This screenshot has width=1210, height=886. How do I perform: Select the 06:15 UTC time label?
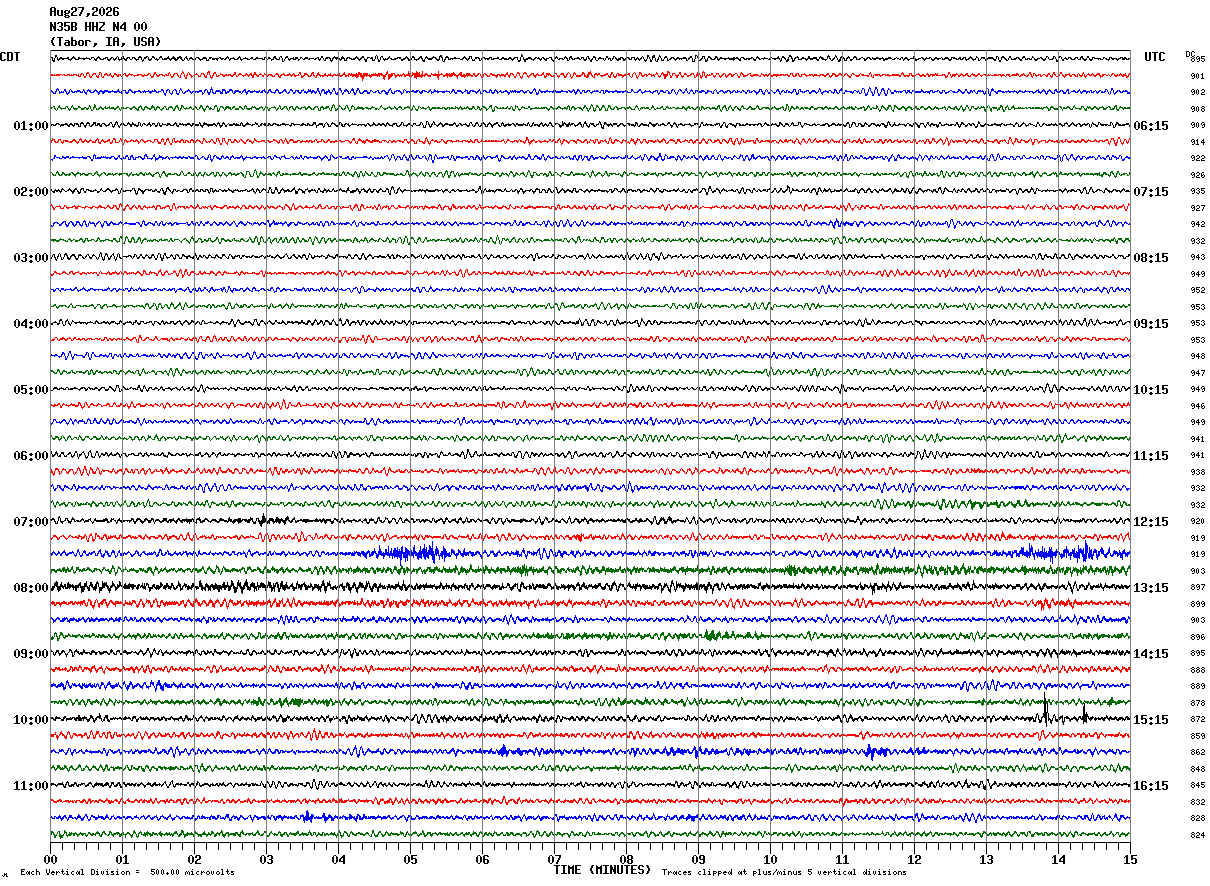coord(1151,126)
